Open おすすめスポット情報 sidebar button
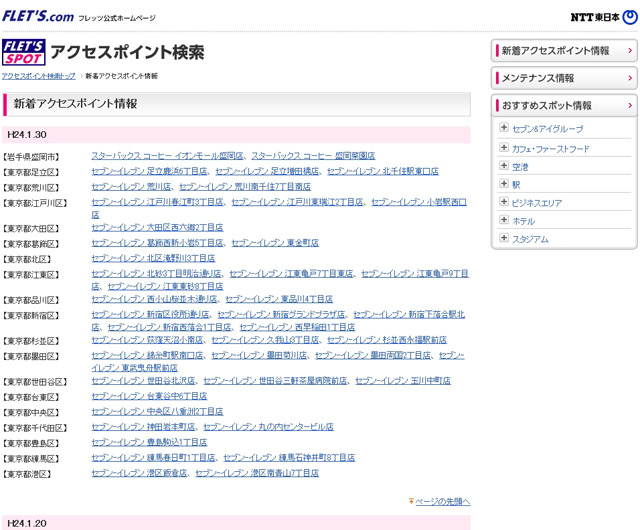 [564, 105]
